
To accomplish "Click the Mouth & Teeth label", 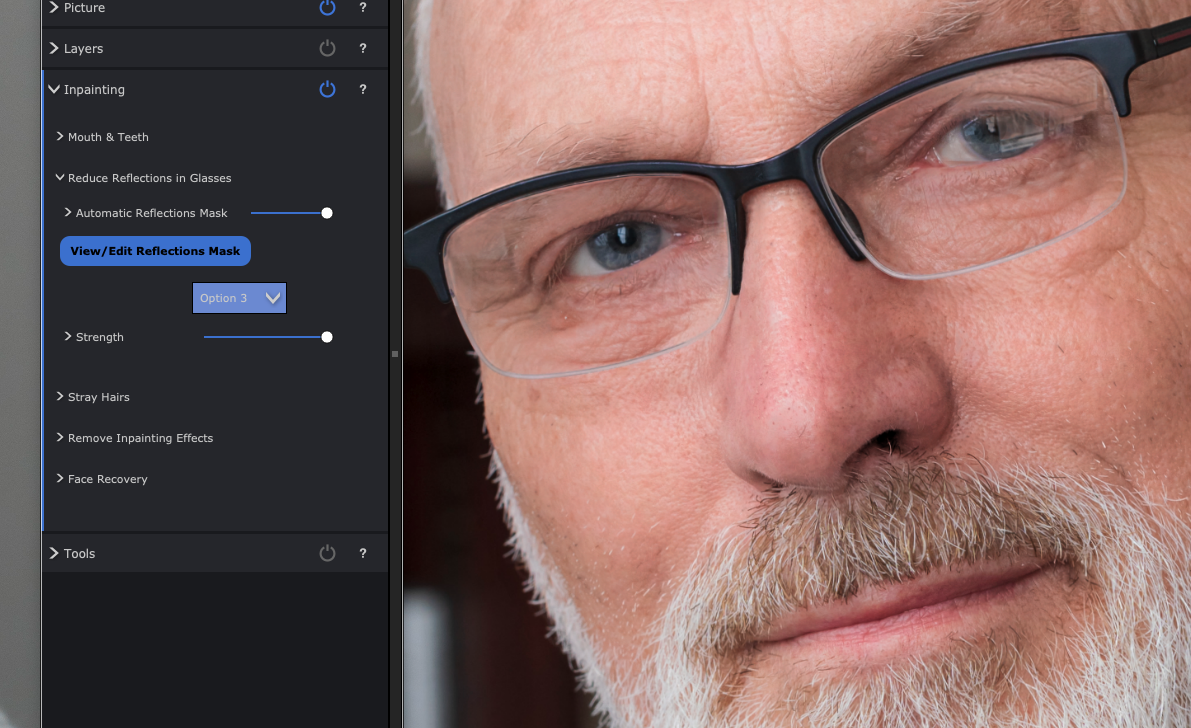I will click(x=109, y=137).
